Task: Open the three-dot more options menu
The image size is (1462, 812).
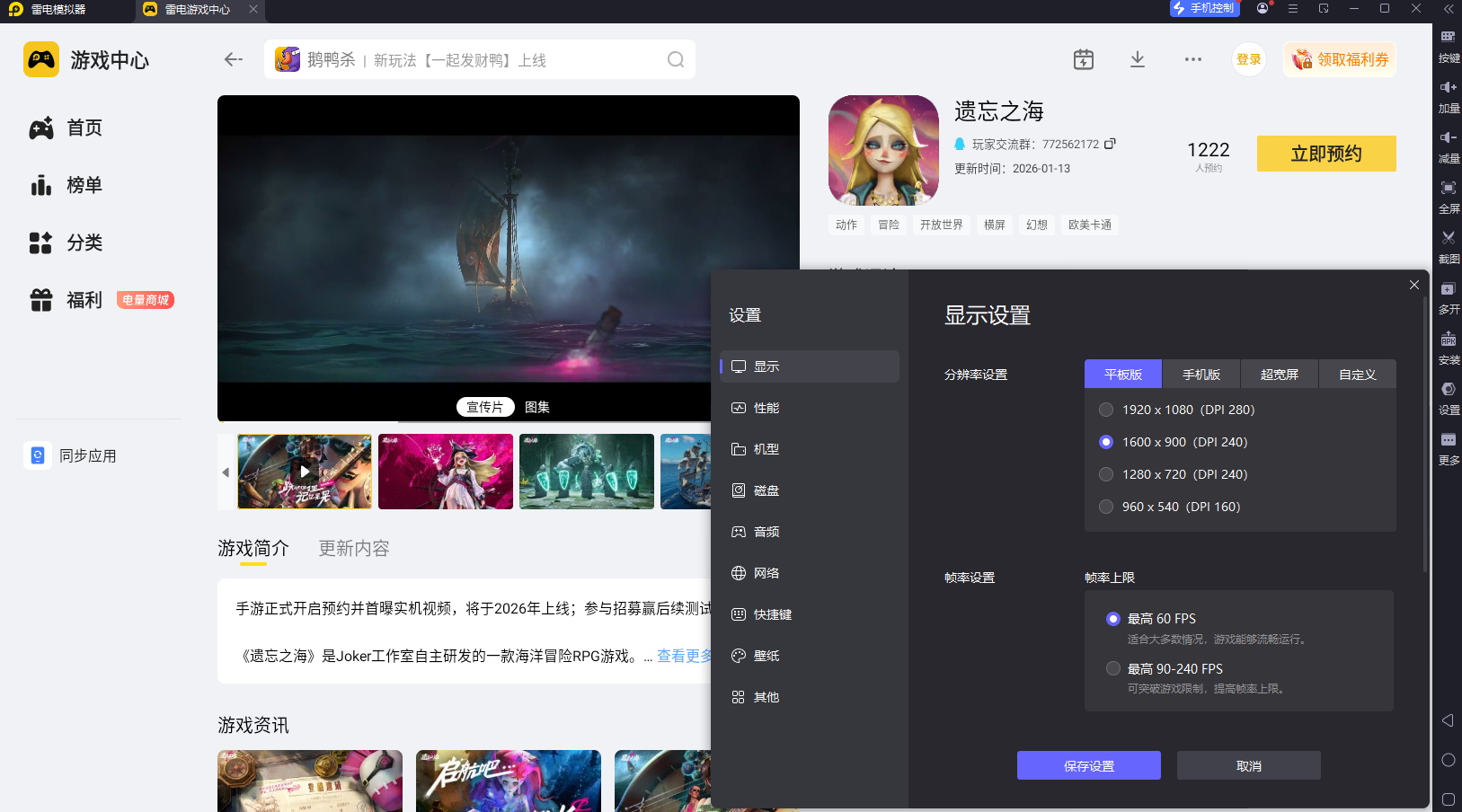Action: [x=1193, y=58]
